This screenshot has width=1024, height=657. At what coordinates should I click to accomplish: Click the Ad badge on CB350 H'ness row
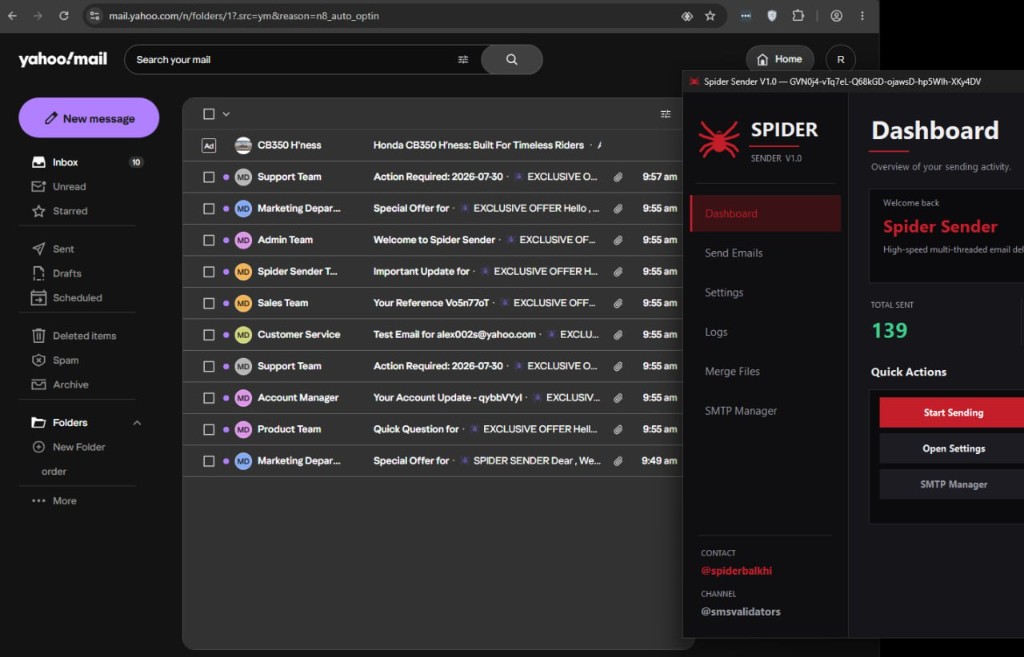tap(208, 146)
